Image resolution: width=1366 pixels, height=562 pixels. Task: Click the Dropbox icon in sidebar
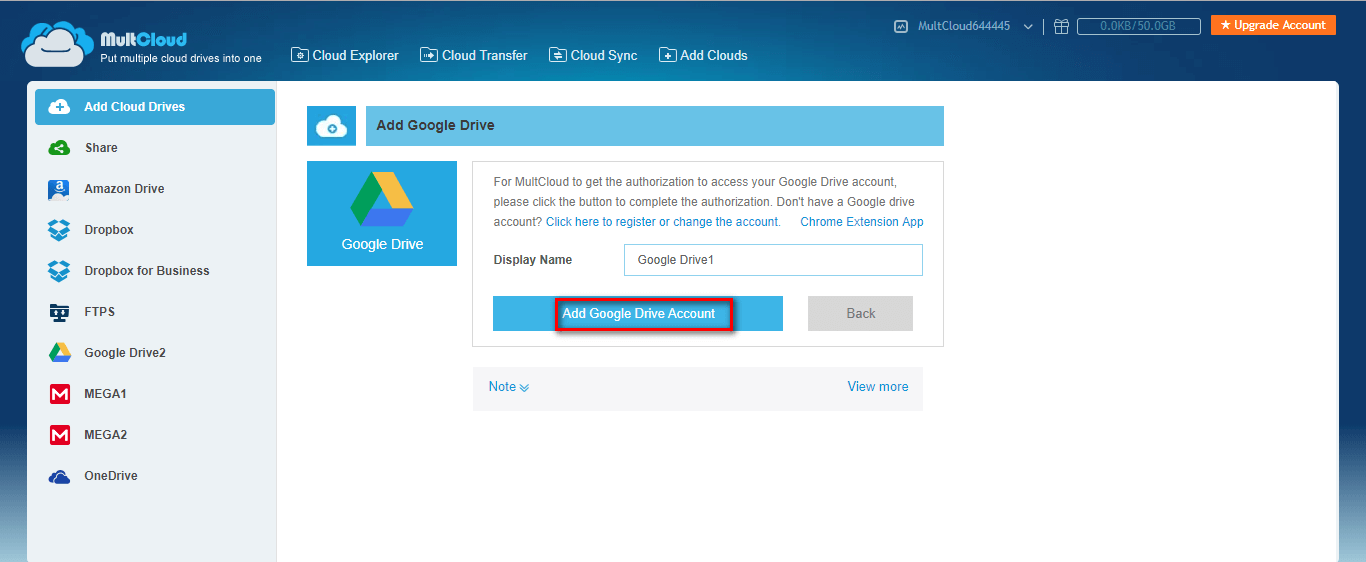[x=59, y=230]
